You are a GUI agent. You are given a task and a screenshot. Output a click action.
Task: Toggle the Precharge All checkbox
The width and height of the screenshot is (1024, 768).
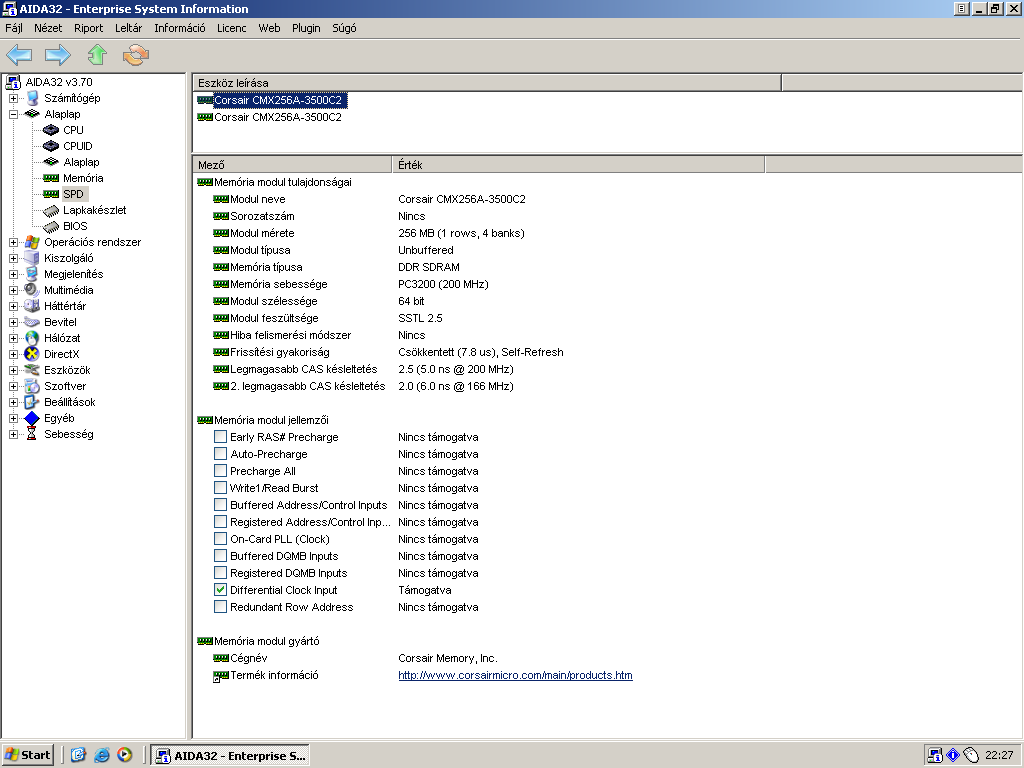[x=221, y=471]
